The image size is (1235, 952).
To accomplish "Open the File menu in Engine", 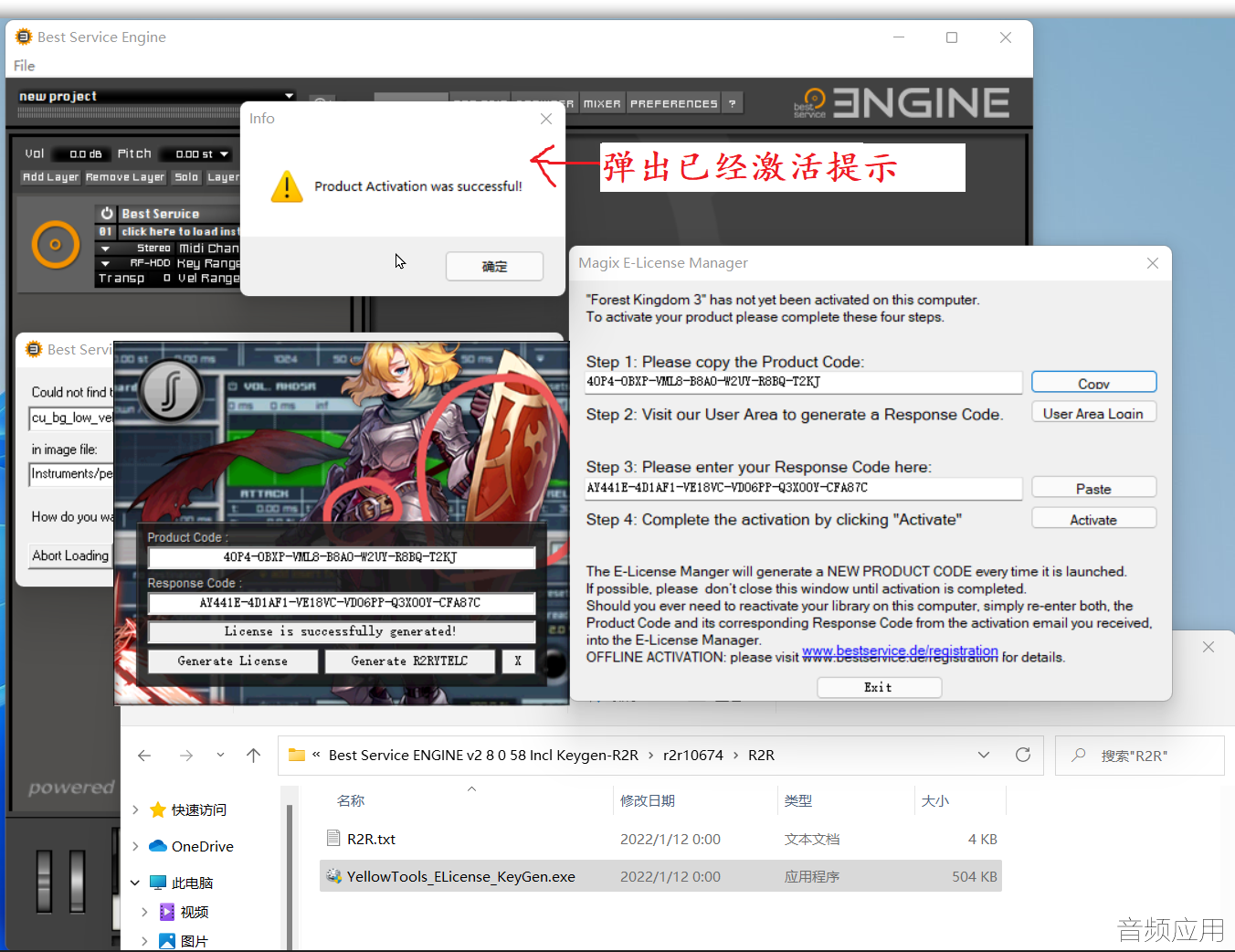I will [25, 66].
